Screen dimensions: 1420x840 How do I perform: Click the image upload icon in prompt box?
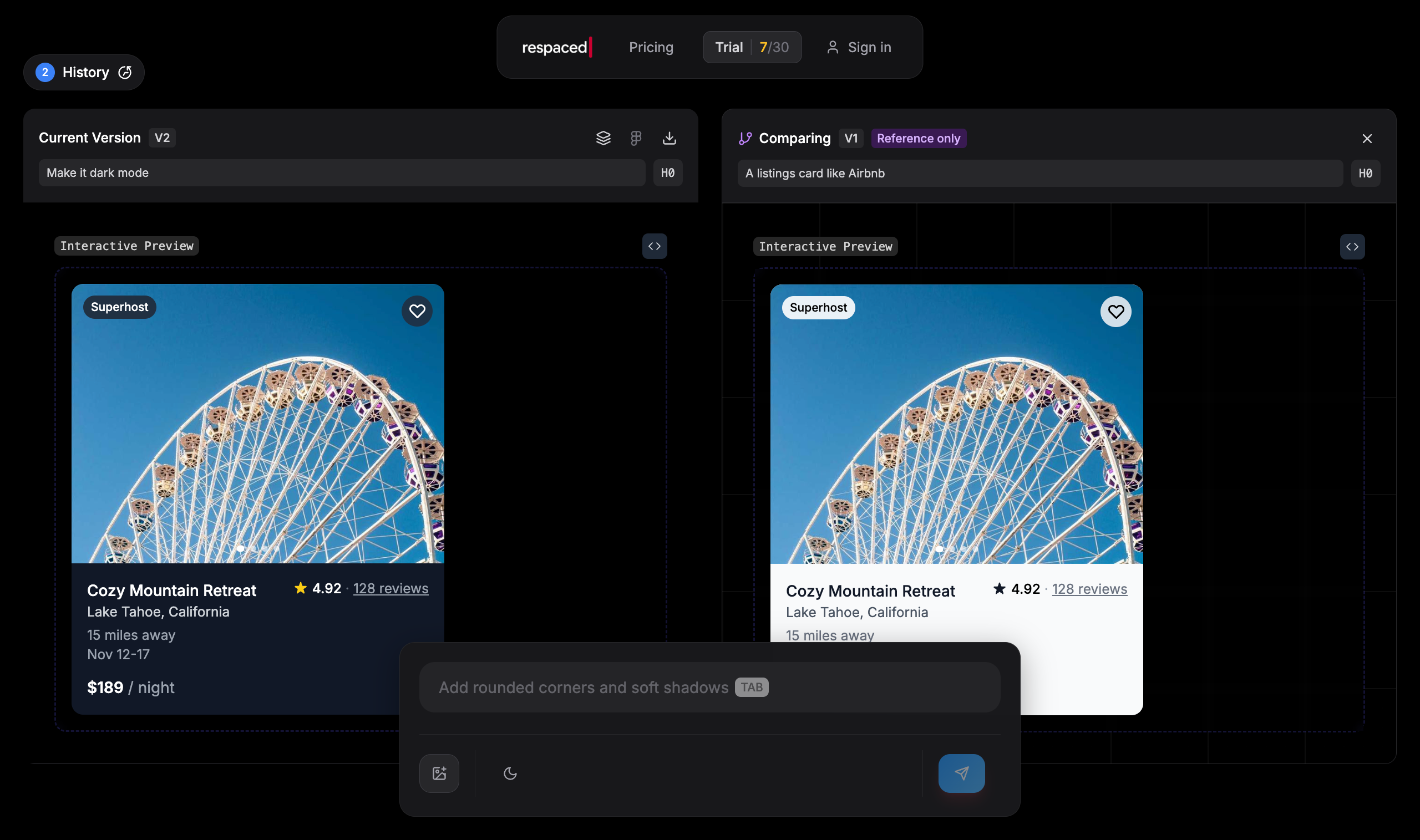click(439, 773)
